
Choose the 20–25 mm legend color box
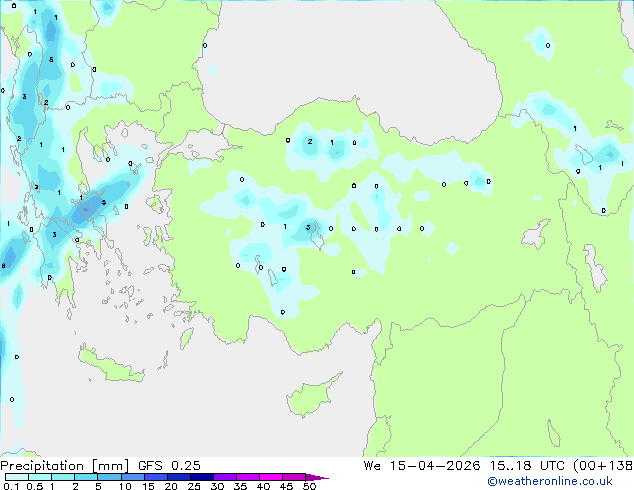coord(178,477)
